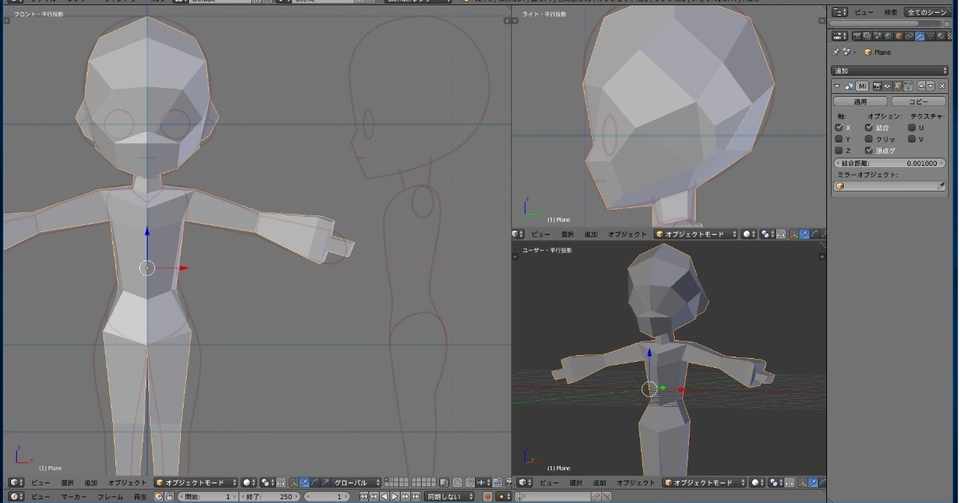Open viewport shading selector in front viewport header
960x503 pixels.
(x=248, y=483)
